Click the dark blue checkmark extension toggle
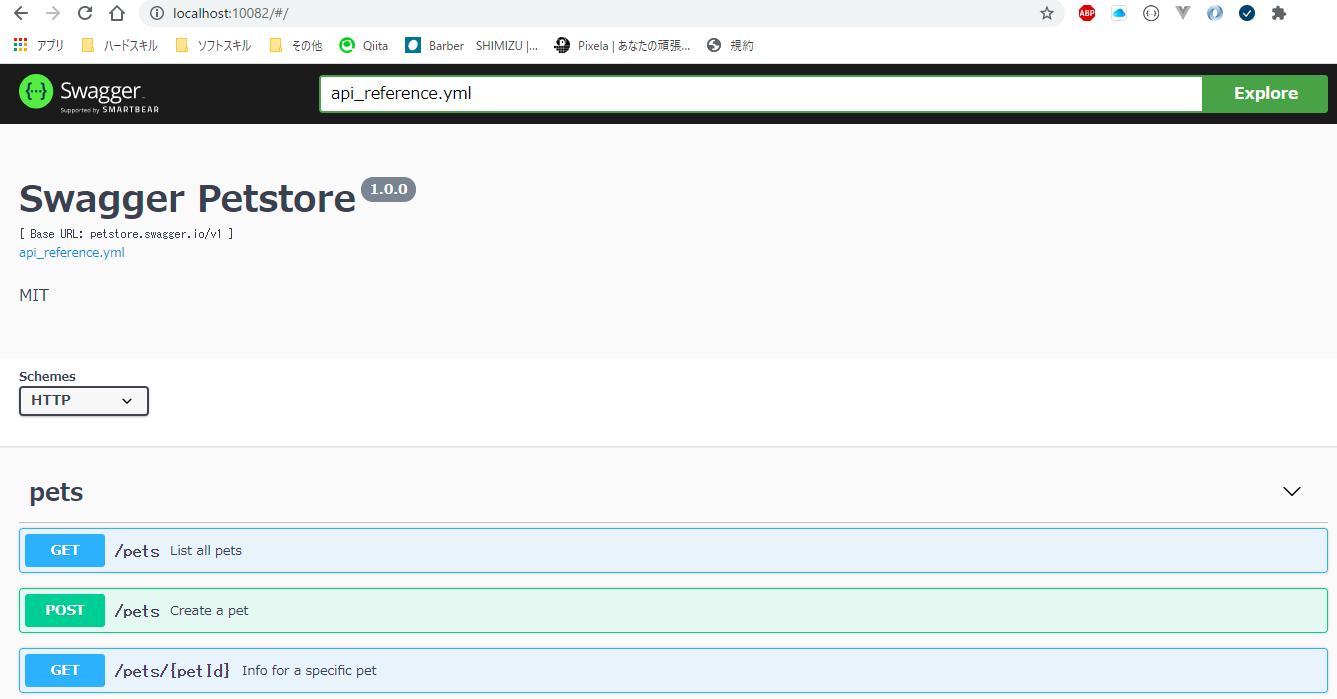The width and height of the screenshot is (1337, 699). (x=1246, y=14)
